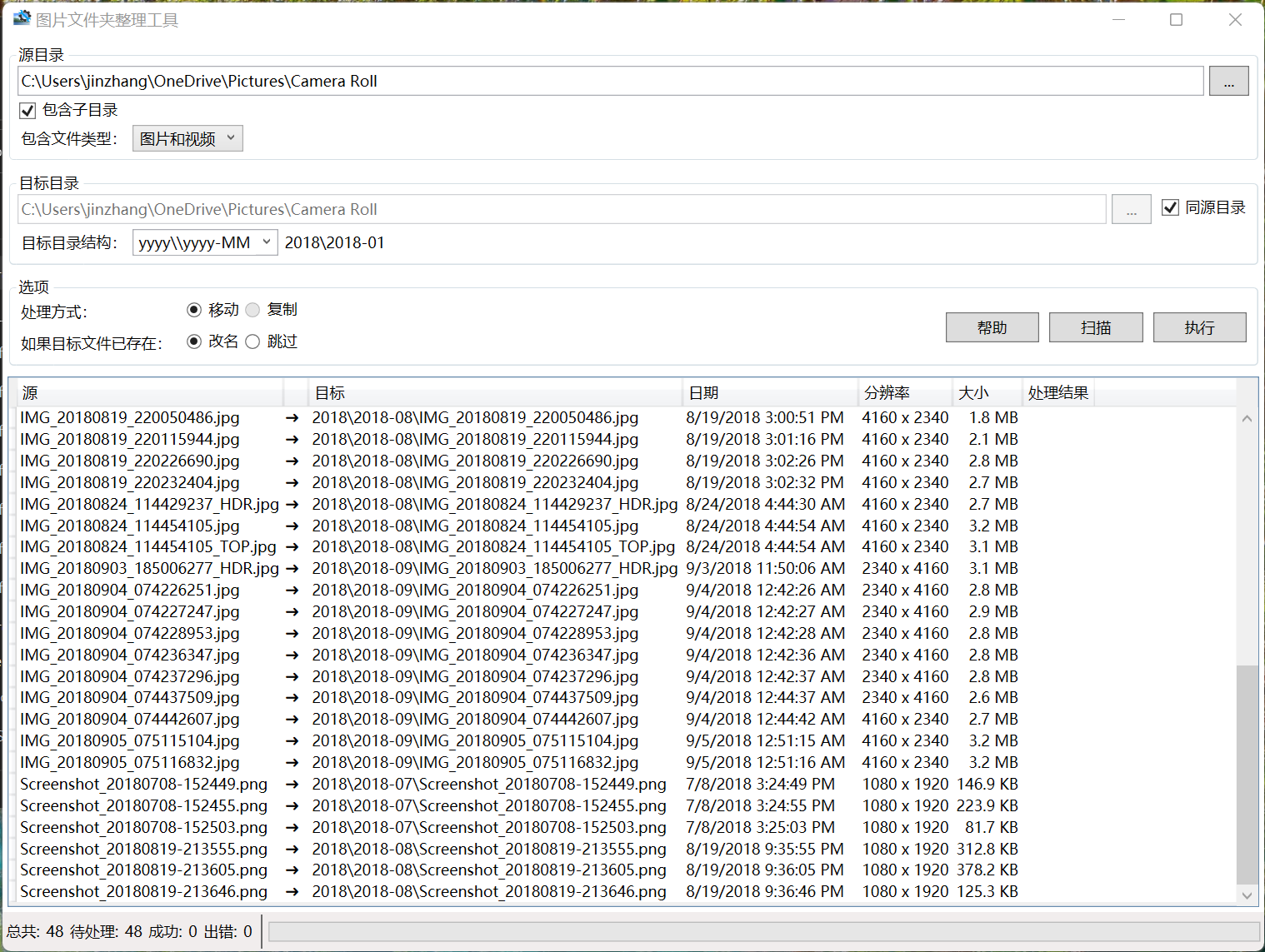The width and height of the screenshot is (1265, 952).
Task: Click the app icon in the title bar
Action: coord(21,18)
